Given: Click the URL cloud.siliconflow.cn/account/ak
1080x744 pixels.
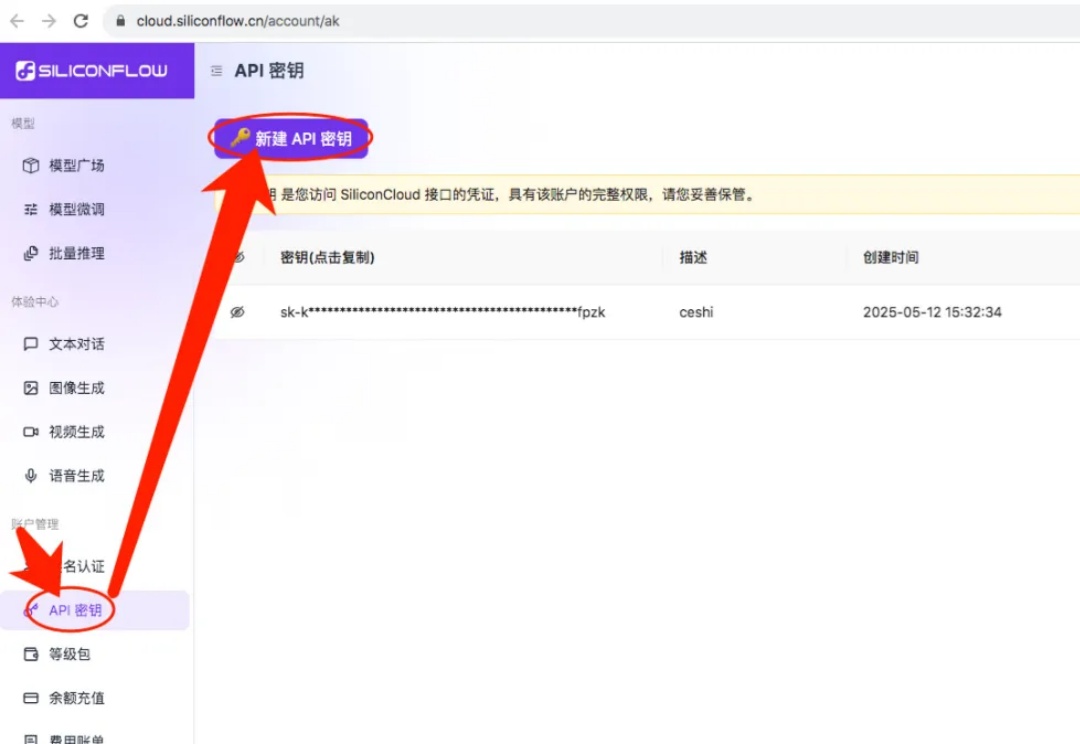Looking at the screenshot, I should 238,21.
